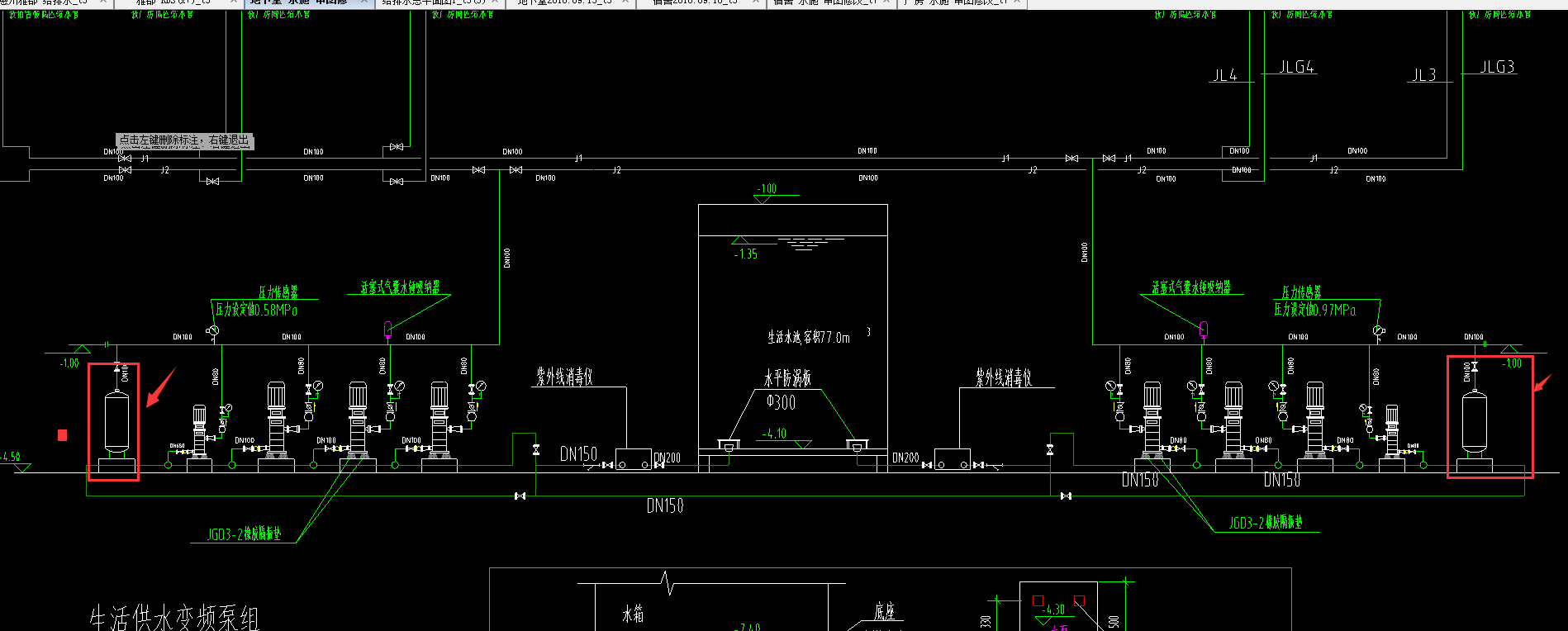The height and width of the screenshot is (631, 1568).
Task: Select the 生活水池 容积77.0m text
Action: [809, 337]
